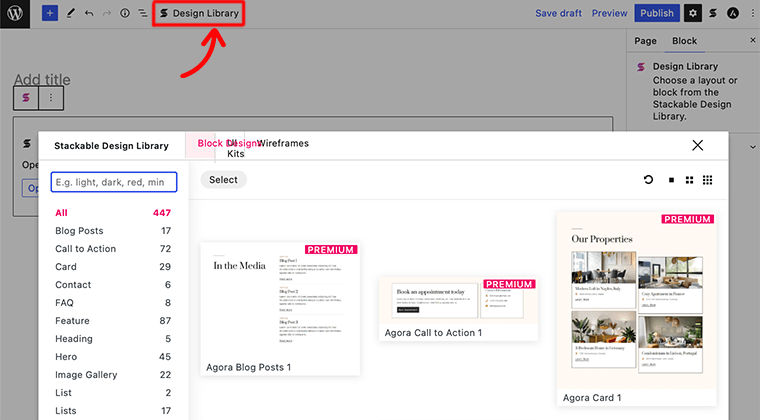Switch to single large column view icon
The image size is (760, 420).
[x=671, y=180]
